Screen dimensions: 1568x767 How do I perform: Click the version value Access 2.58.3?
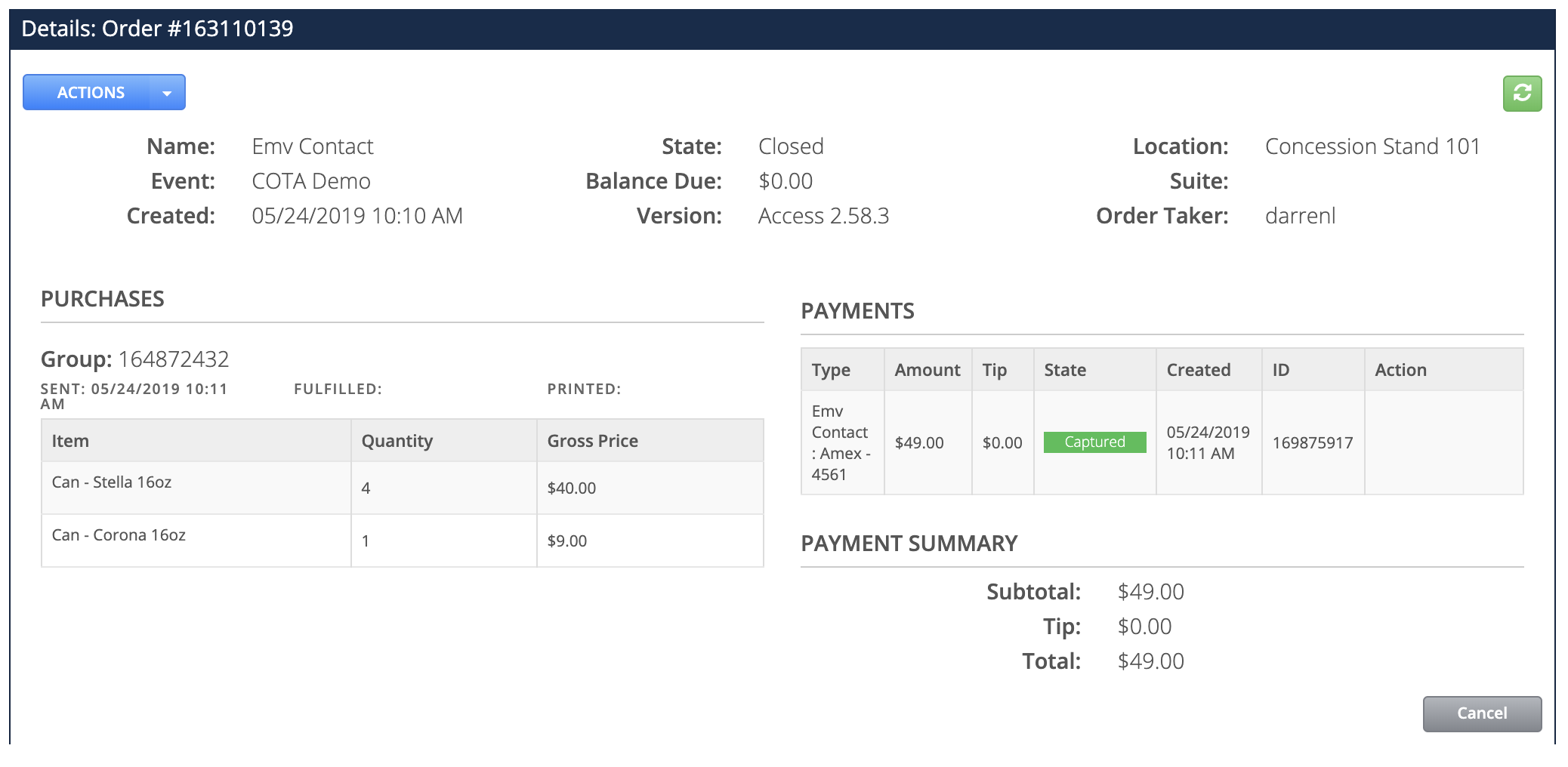824,216
